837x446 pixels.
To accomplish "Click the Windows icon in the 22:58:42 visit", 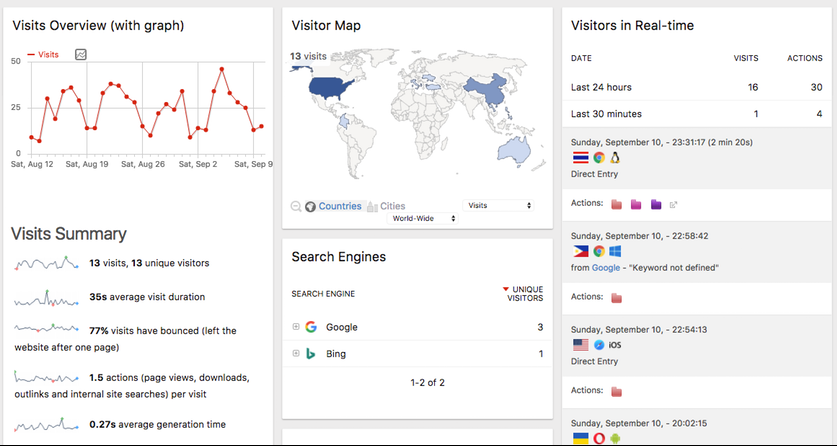I will tap(615, 251).
